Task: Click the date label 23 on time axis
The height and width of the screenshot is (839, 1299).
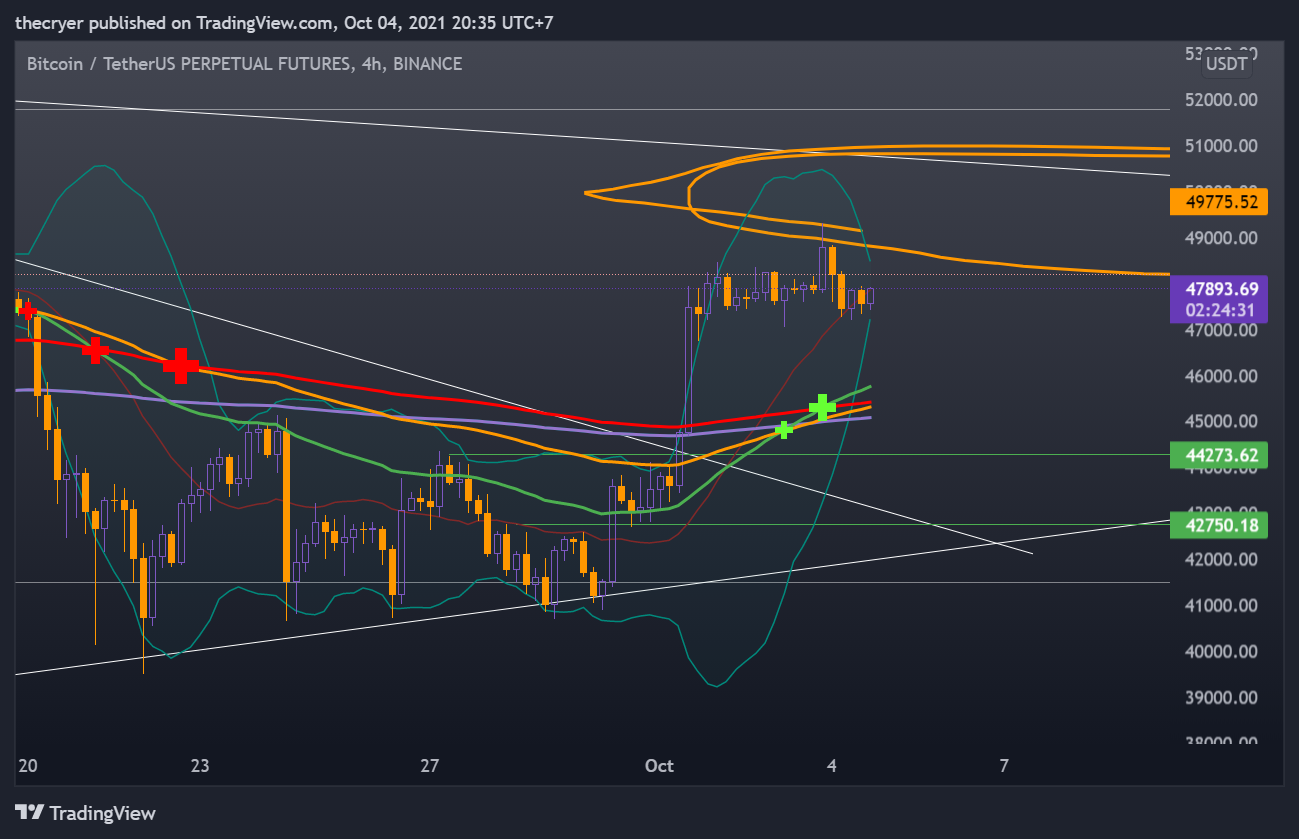Action: [200, 767]
